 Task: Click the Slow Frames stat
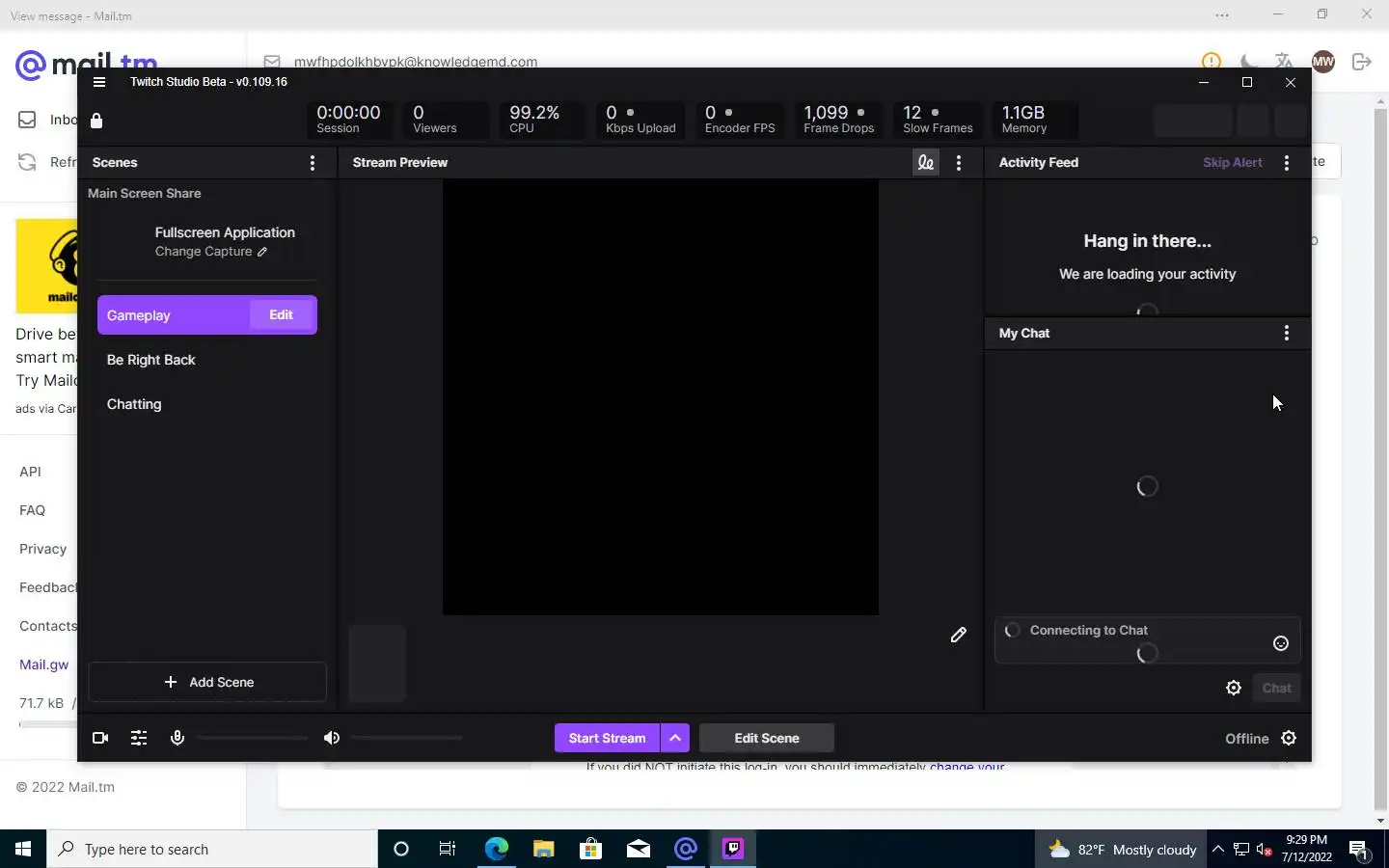click(938, 120)
